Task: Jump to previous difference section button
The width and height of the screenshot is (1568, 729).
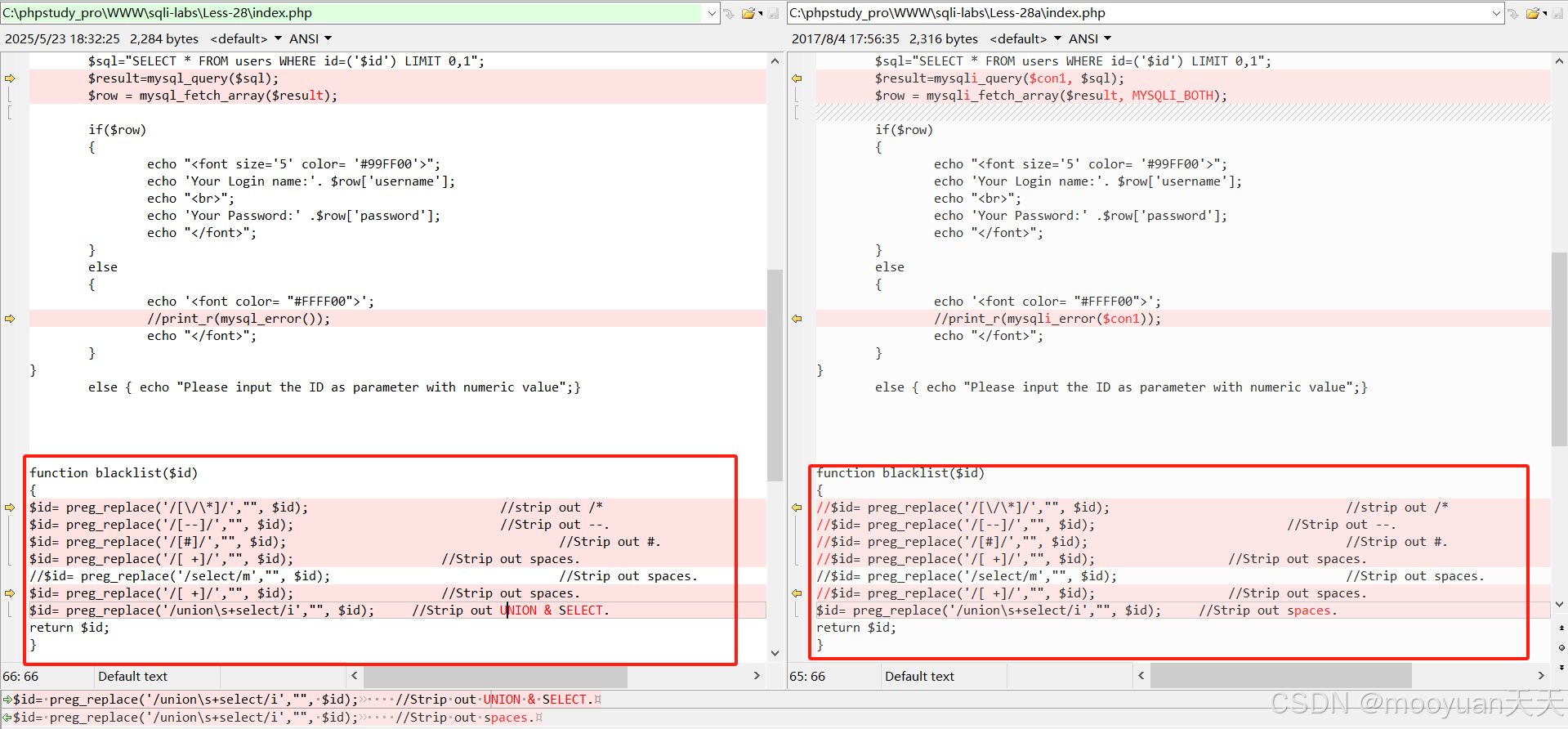Action: tap(1561, 628)
